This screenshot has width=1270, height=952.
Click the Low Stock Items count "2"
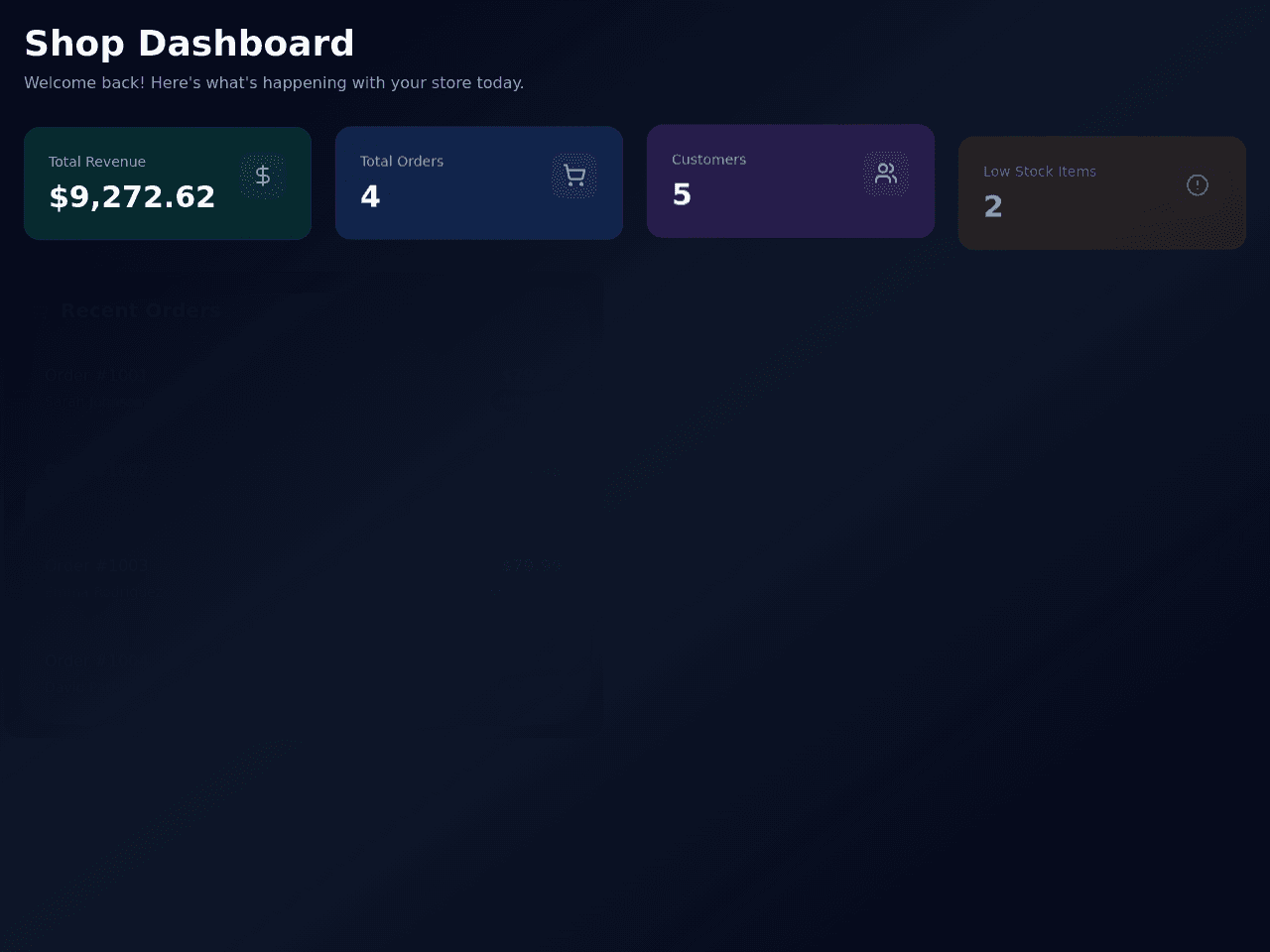pyautogui.click(x=993, y=206)
